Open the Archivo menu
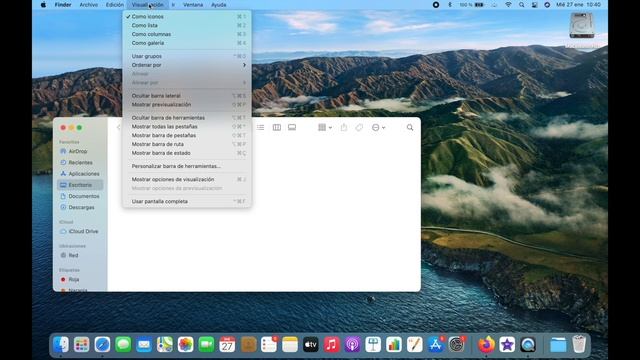The height and width of the screenshot is (360, 640). [x=89, y=5]
